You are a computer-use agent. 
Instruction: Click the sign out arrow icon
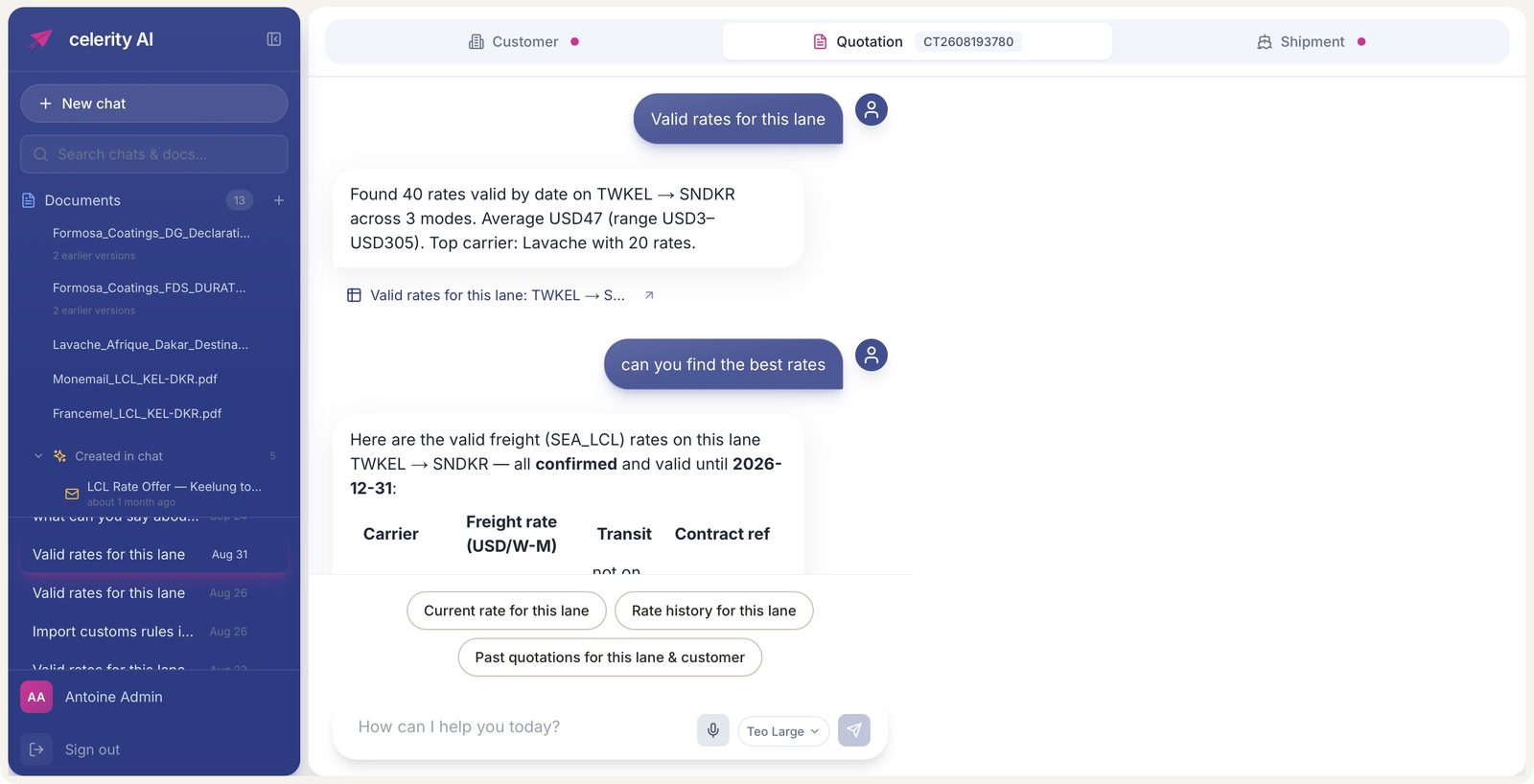36,749
